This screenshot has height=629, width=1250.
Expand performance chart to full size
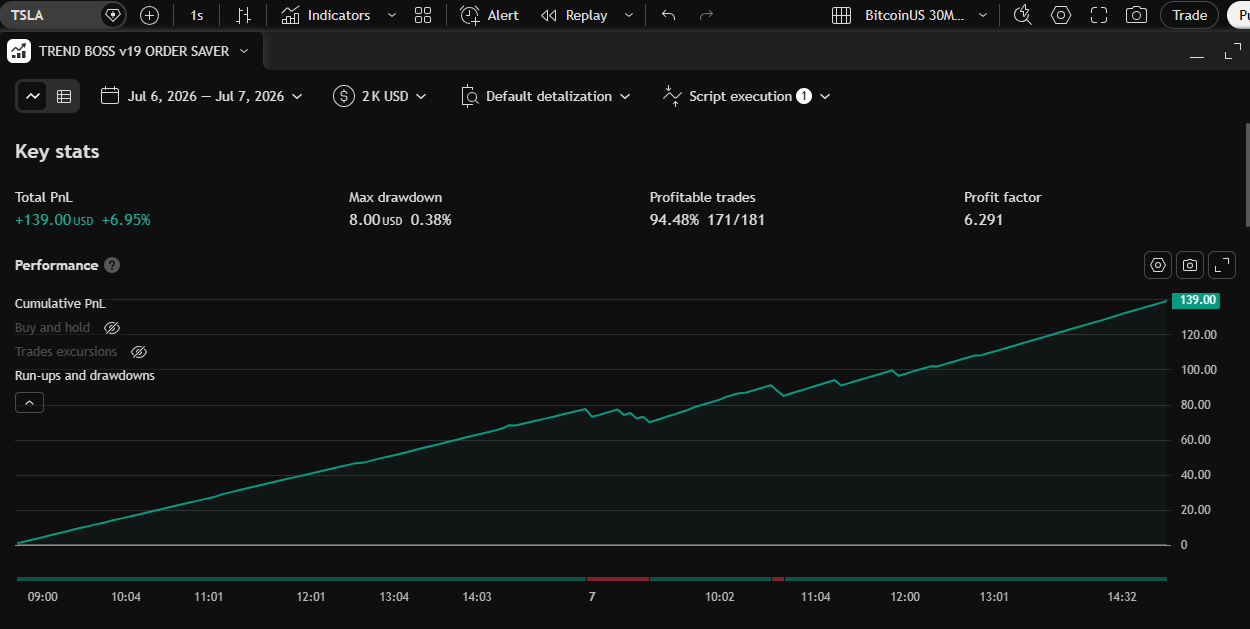1222,265
